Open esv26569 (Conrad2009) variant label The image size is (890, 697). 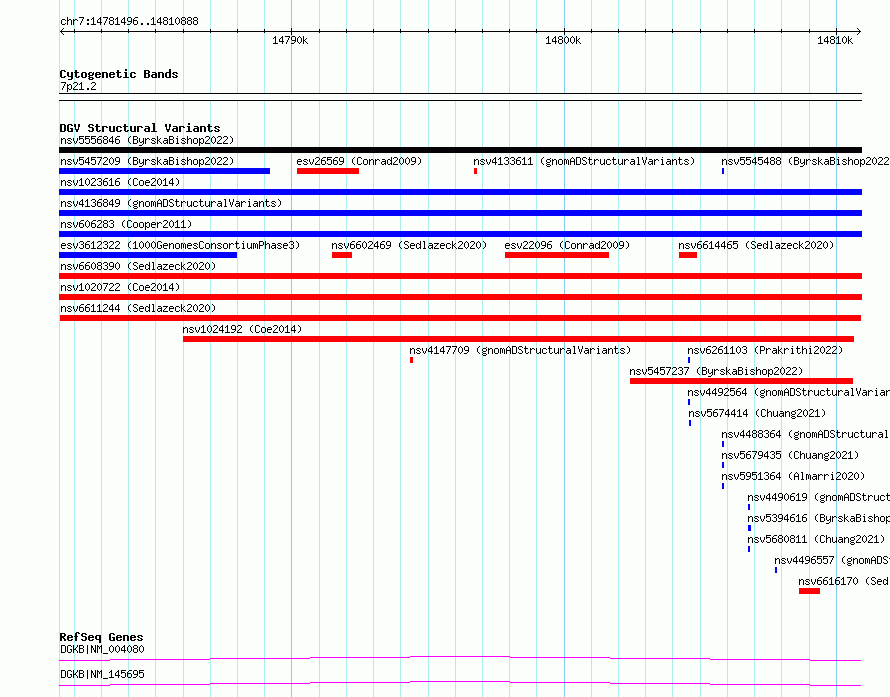[x=359, y=161]
